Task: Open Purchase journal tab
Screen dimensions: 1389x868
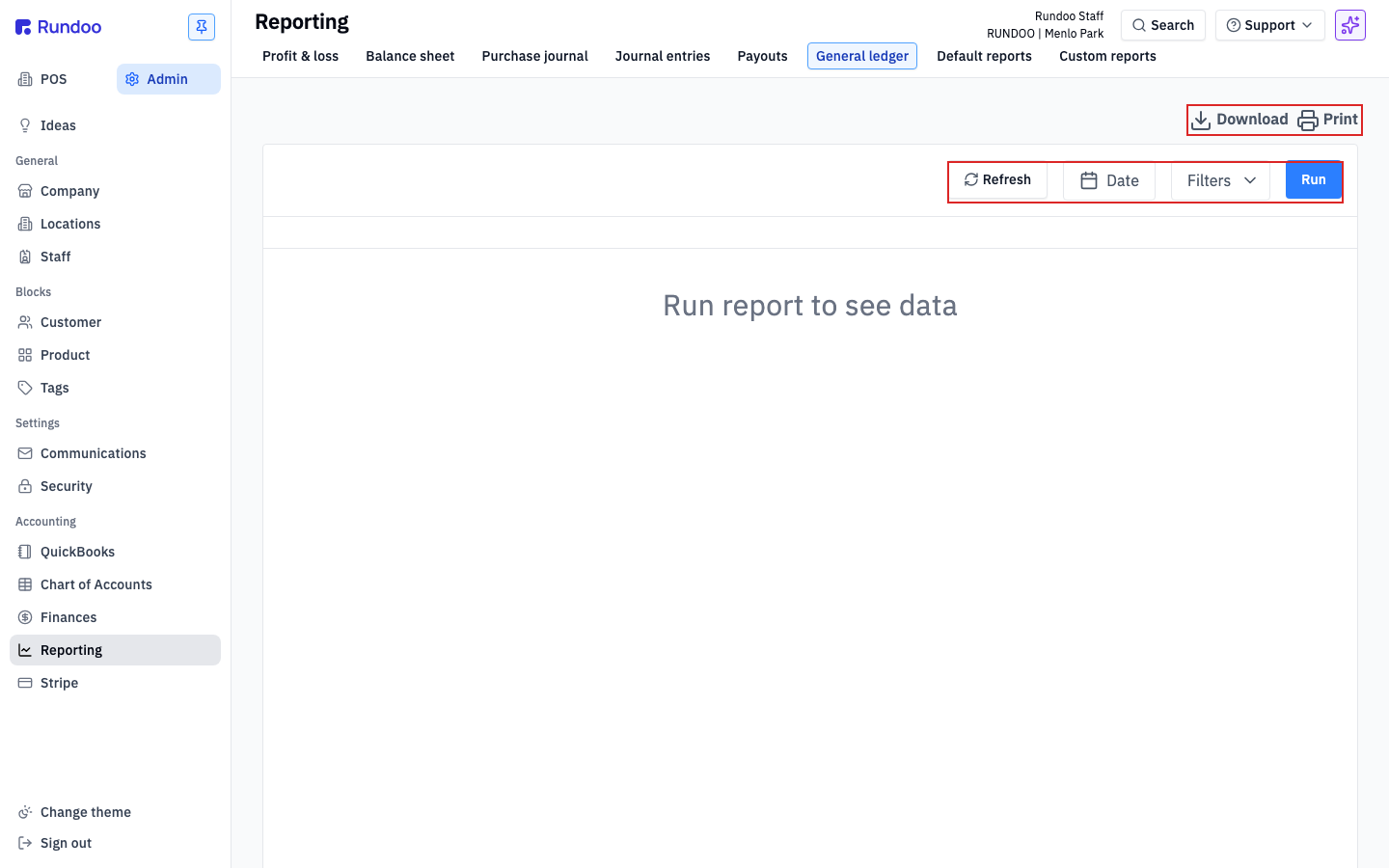Action: click(x=534, y=56)
